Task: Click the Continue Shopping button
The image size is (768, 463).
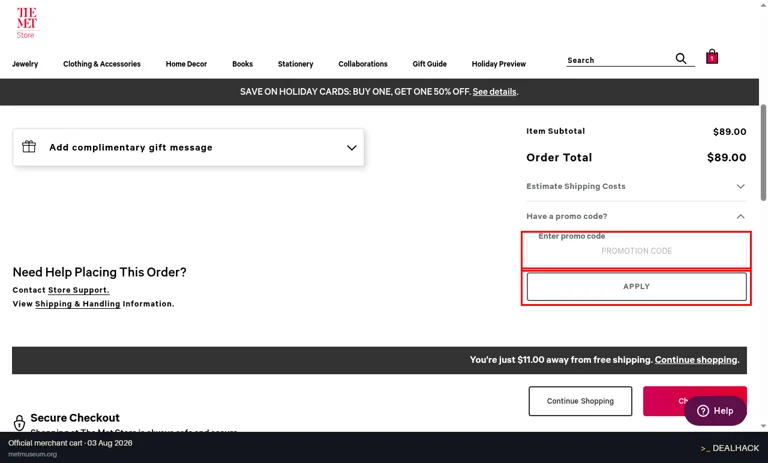Action: tap(580, 401)
